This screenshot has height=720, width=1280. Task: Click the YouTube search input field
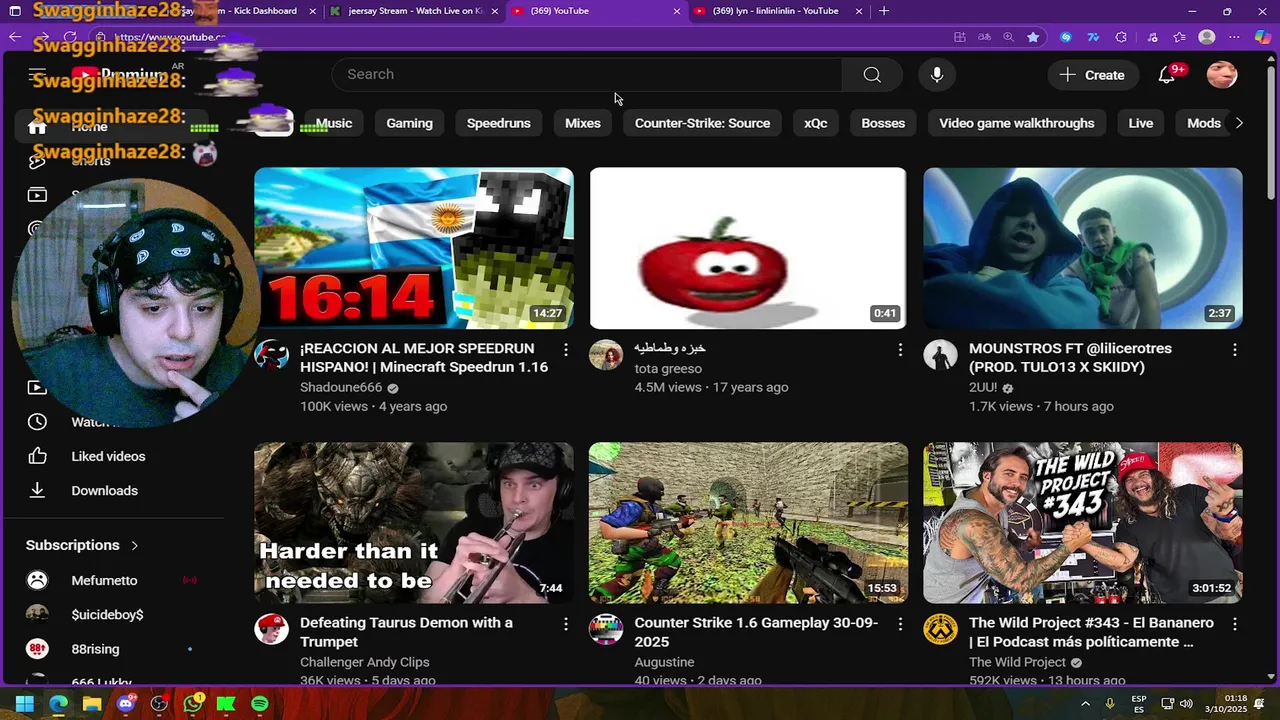click(x=587, y=75)
